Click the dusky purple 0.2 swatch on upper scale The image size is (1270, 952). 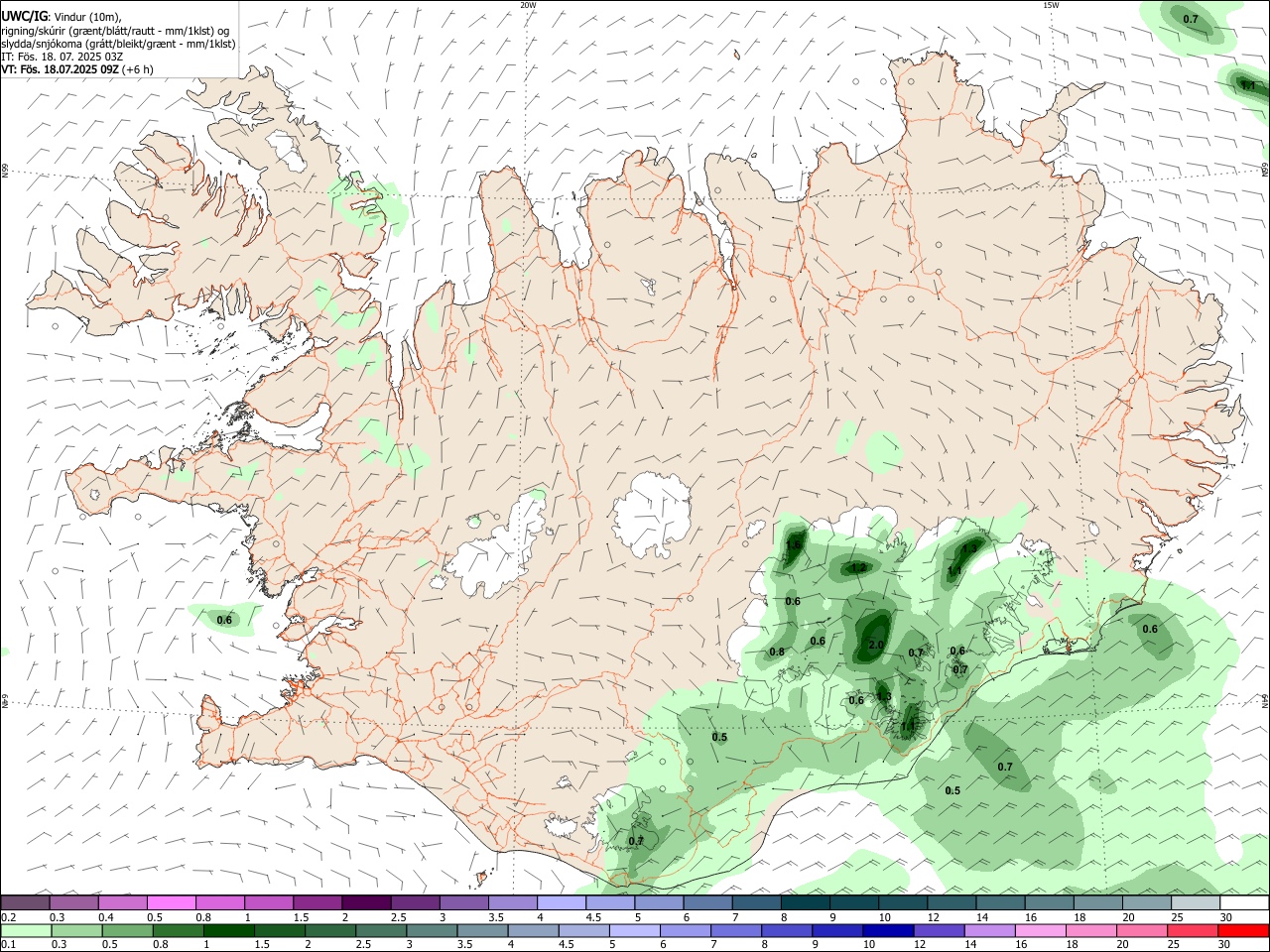tap(25, 902)
